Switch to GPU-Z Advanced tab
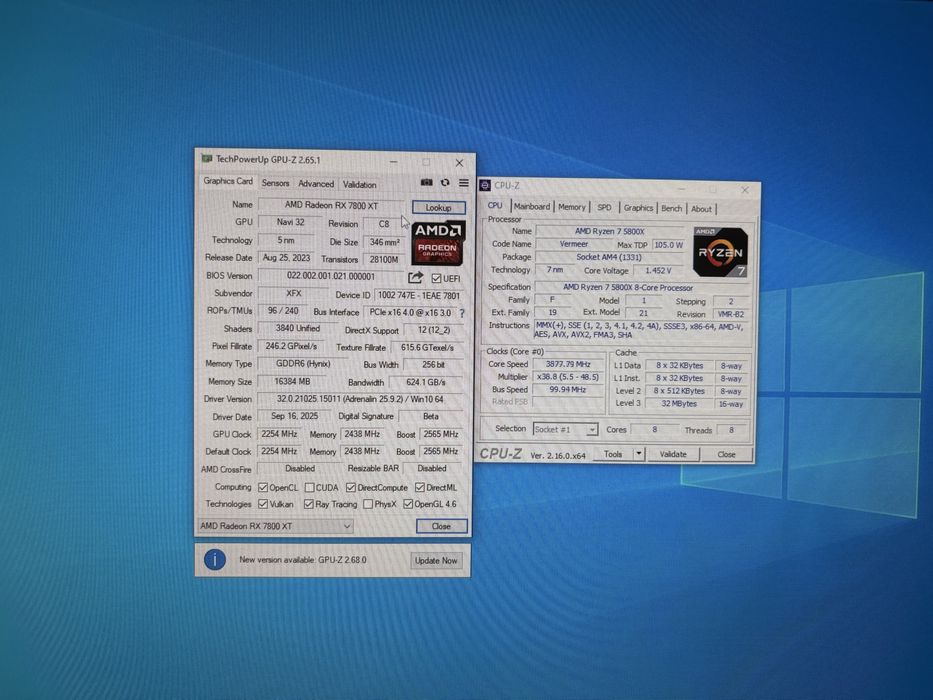 316,184
